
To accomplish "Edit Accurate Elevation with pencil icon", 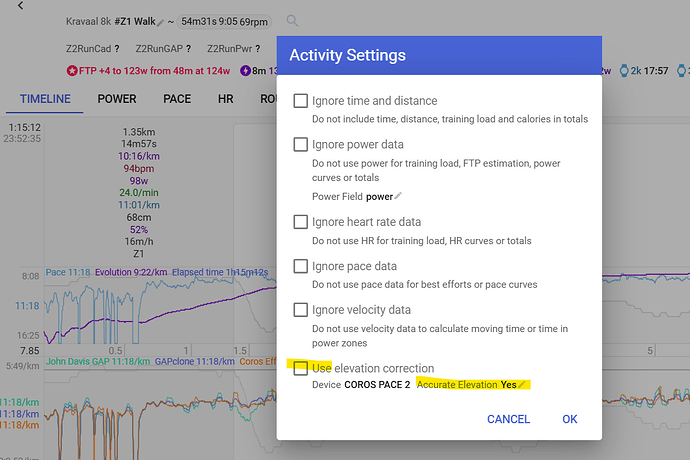I will pyautogui.click(x=521, y=384).
